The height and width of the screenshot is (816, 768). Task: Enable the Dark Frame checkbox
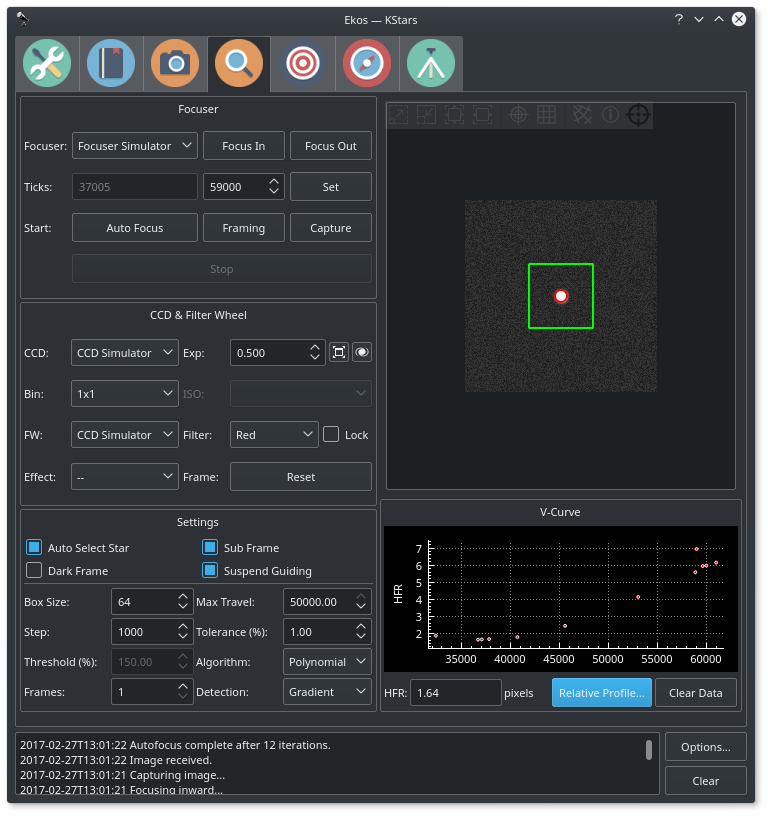tap(34, 571)
